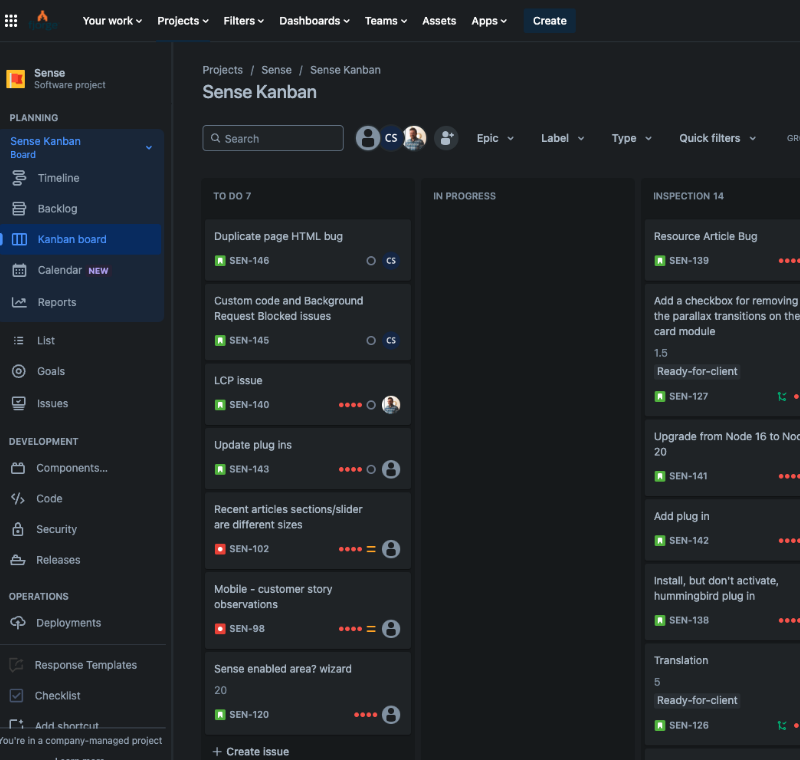Go to Projects breadcrumb link
800x760 pixels.
(222, 70)
